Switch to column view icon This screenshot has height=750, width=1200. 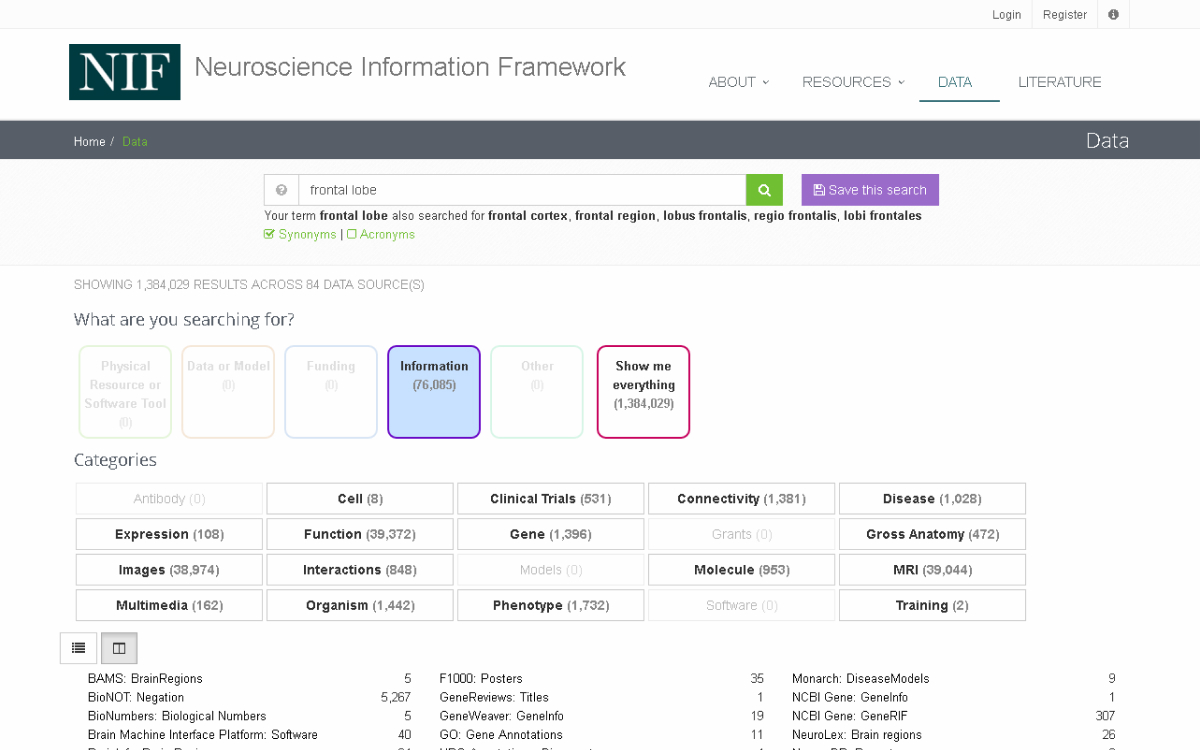click(x=119, y=648)
